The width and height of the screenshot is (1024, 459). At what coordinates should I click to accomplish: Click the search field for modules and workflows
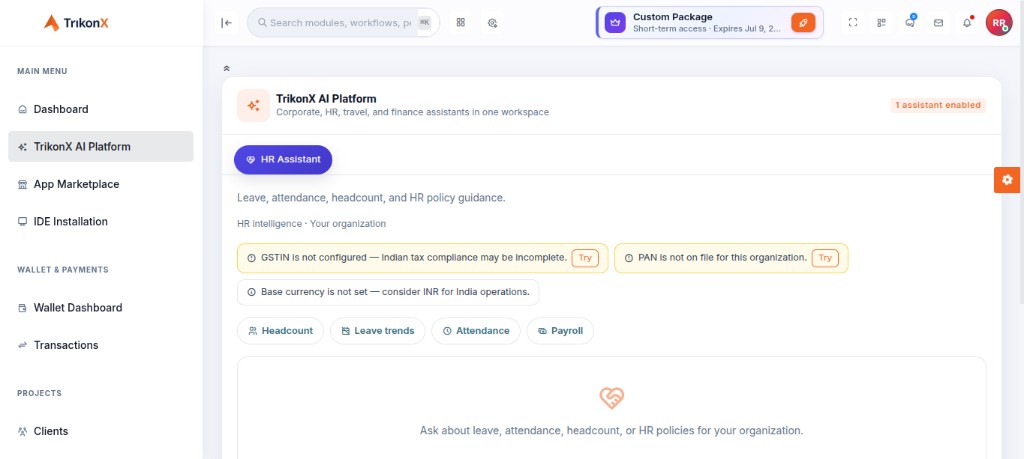point(344,23)
